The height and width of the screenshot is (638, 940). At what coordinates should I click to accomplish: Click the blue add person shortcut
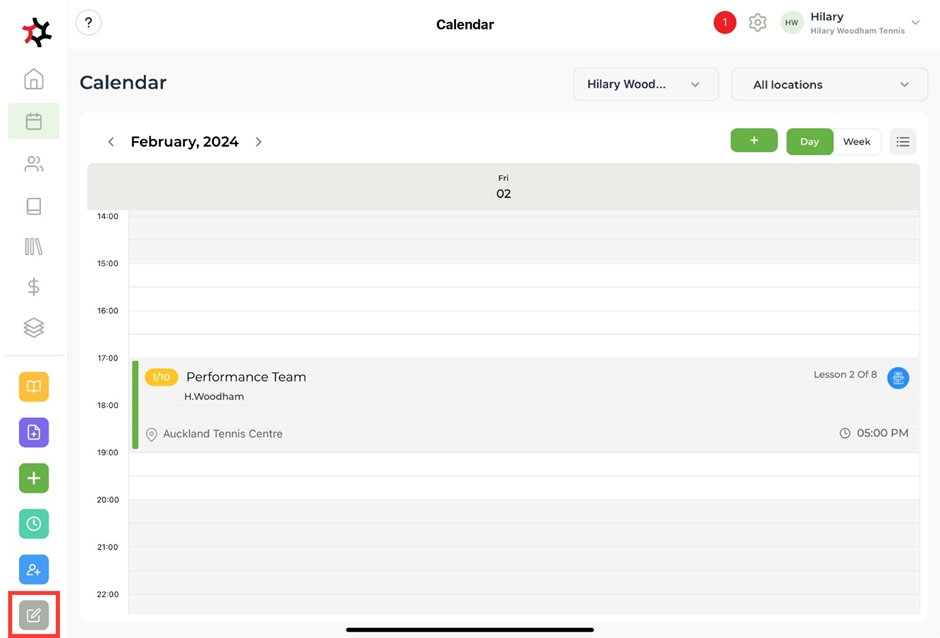[x=34, y=570]
